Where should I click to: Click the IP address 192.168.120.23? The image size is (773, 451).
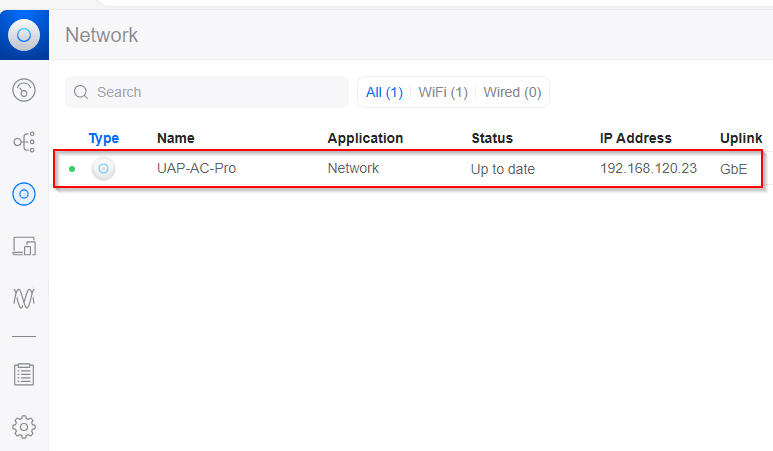pos(648,169)
